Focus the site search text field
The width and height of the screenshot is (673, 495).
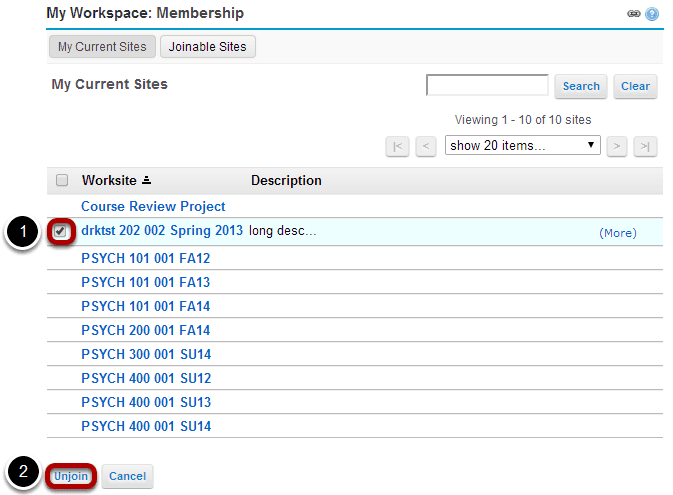tap(487, 85)
